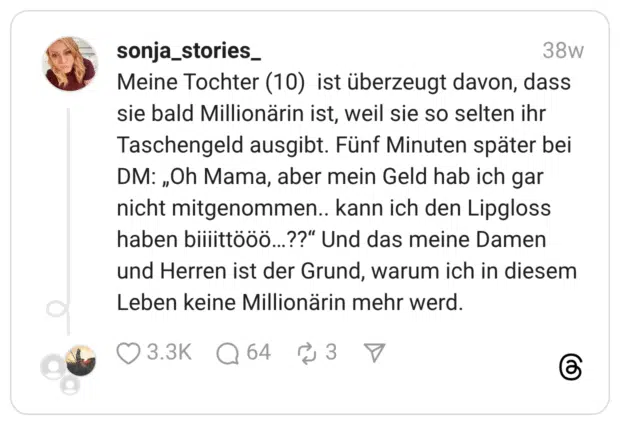Visit the sonja_stories_ username link
620x425 pixels.
[188, 50]
